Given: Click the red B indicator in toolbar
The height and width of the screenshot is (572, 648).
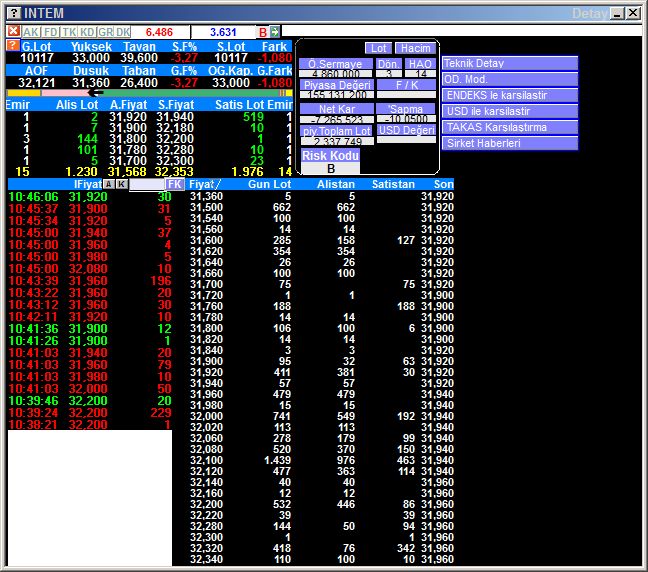Looking at the screenshot, I should click(263, 32).
